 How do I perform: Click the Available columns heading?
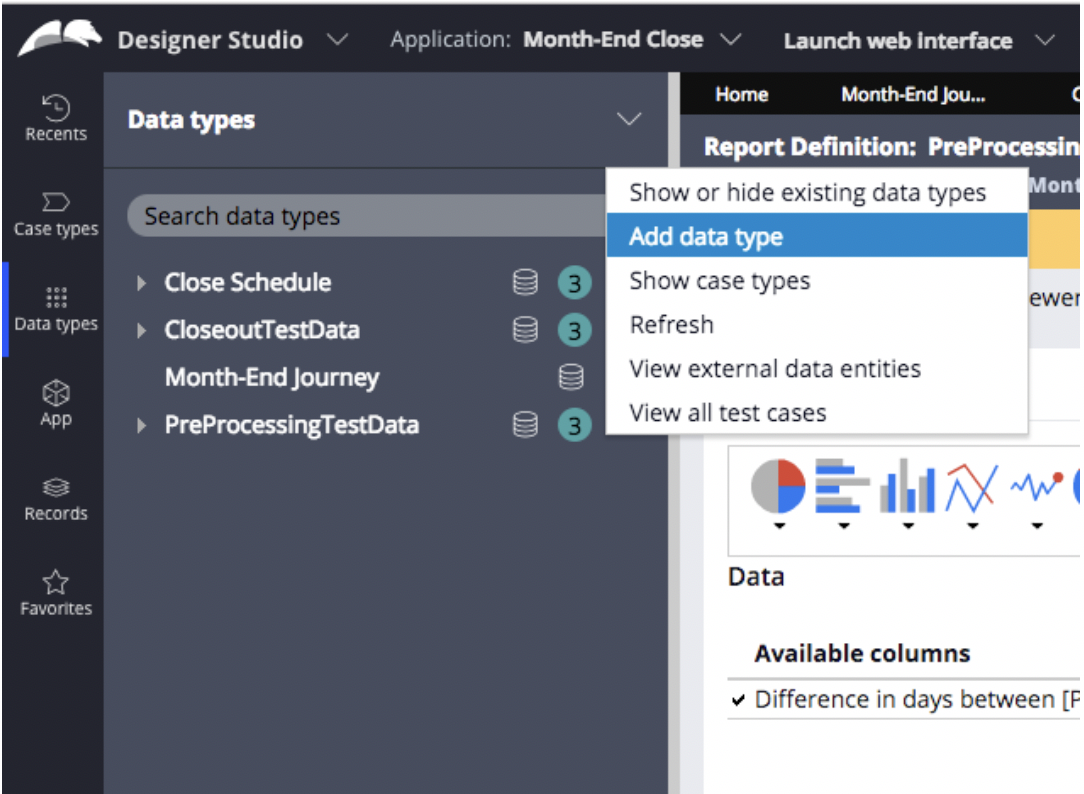pos(862,653)
